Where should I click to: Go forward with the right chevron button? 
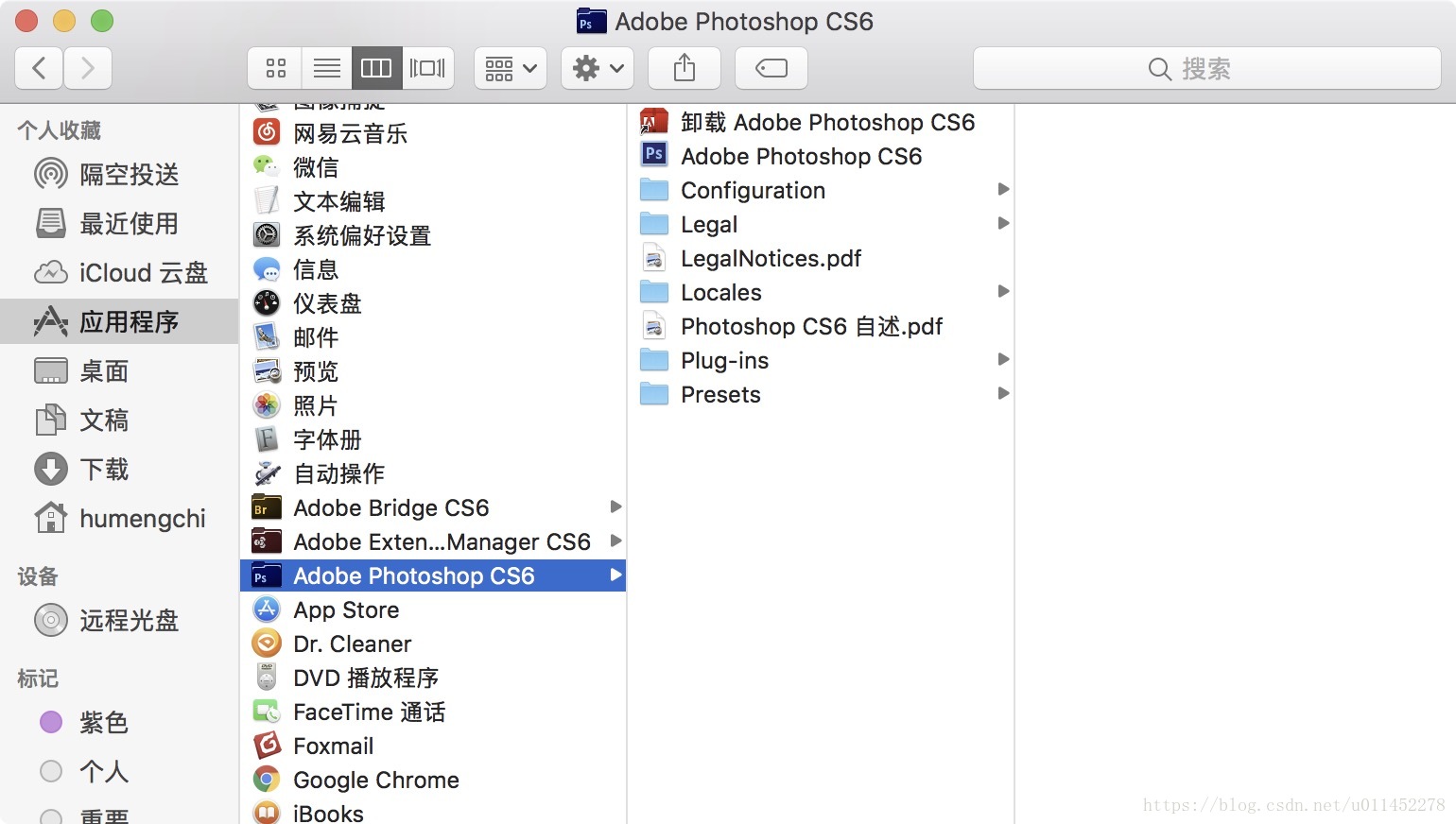coord(88,68)
